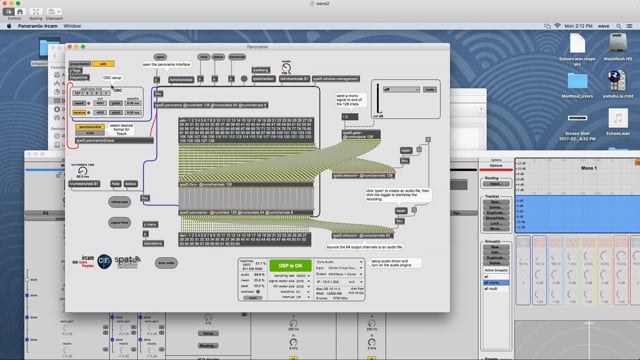Image resolution: width=640 pixels, height=360 pixels.
Task: Edit the receive port number field
Action: (100, 112)
